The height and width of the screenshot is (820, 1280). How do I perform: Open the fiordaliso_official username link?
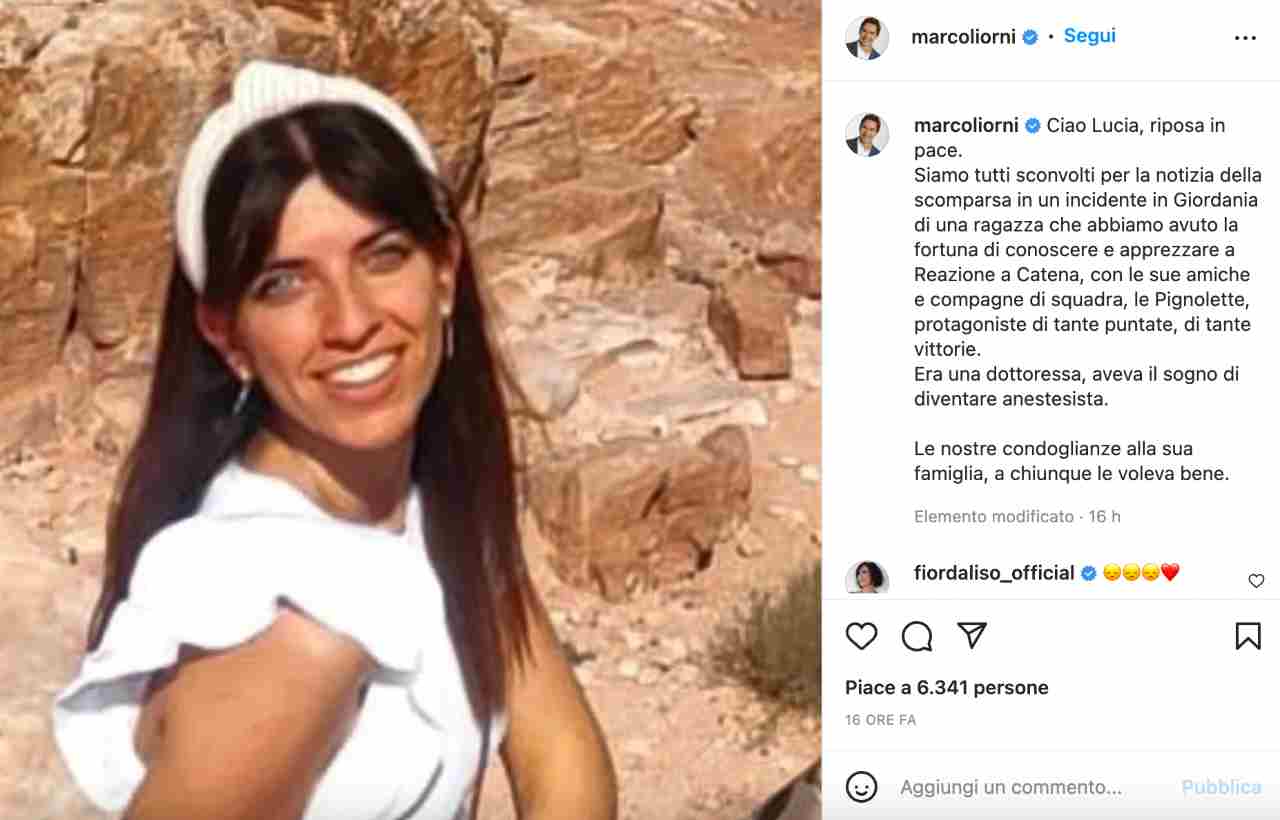(x=994, y=573)
